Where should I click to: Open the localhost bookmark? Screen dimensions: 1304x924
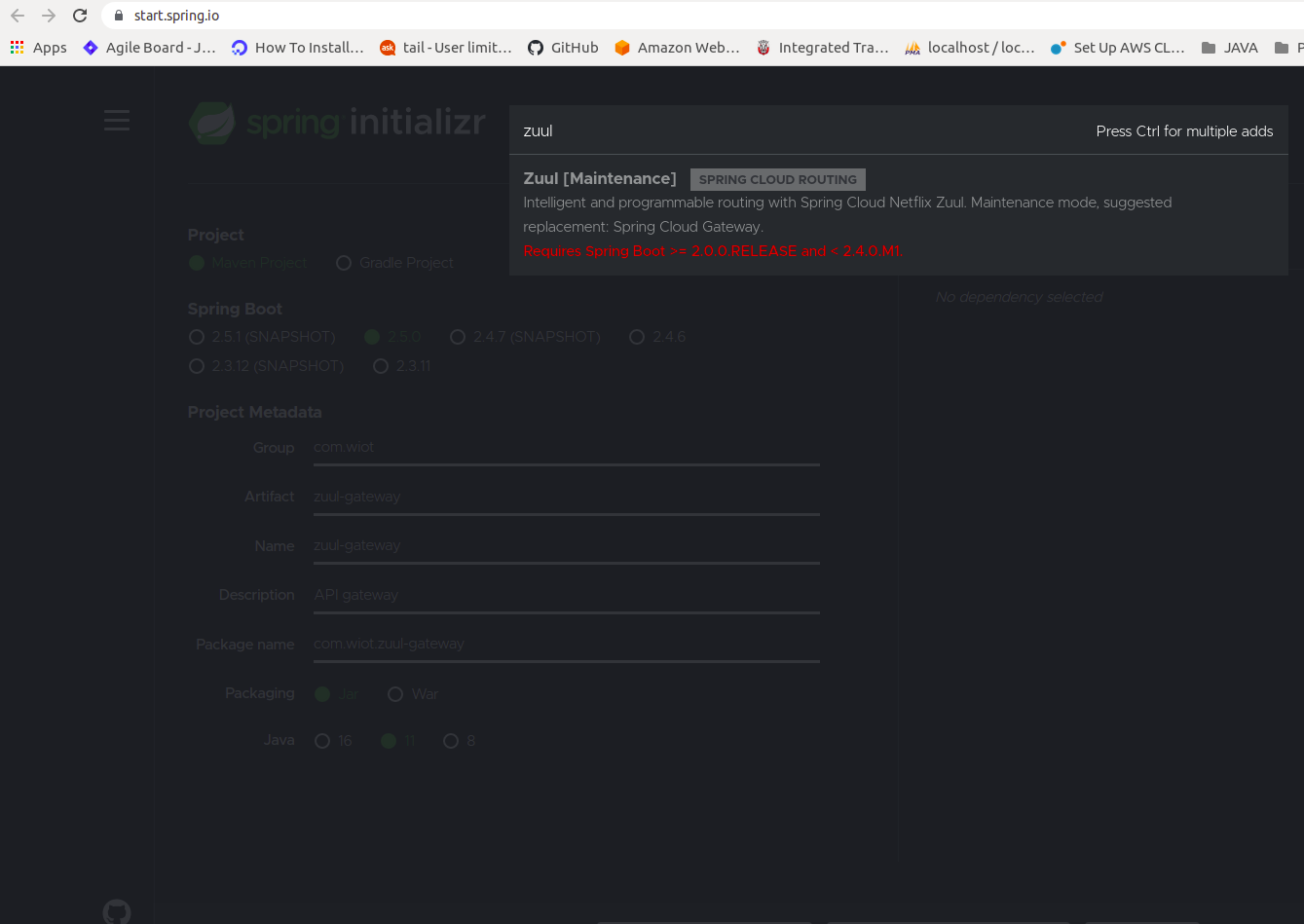(969, 46)
